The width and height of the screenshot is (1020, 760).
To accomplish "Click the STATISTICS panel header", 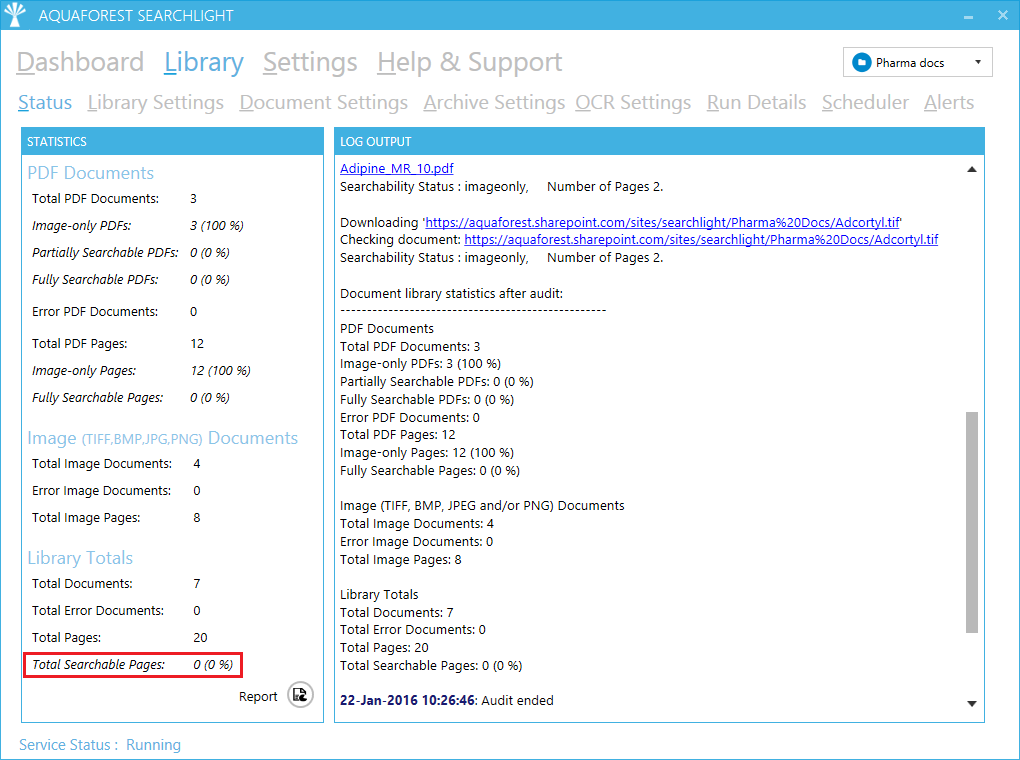I will 172,141.
